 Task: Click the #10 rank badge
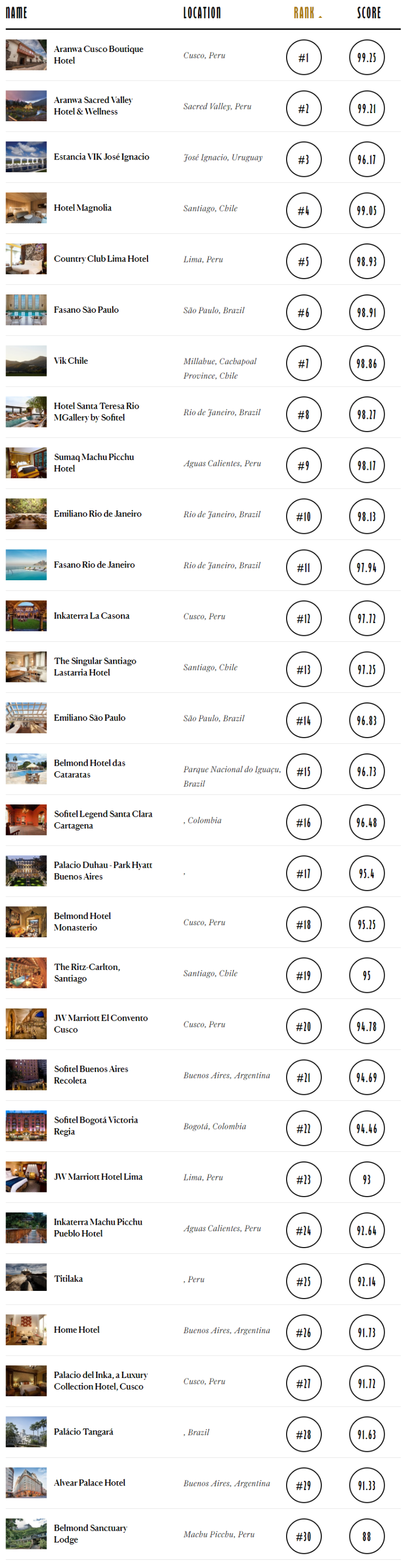(303, 517)
